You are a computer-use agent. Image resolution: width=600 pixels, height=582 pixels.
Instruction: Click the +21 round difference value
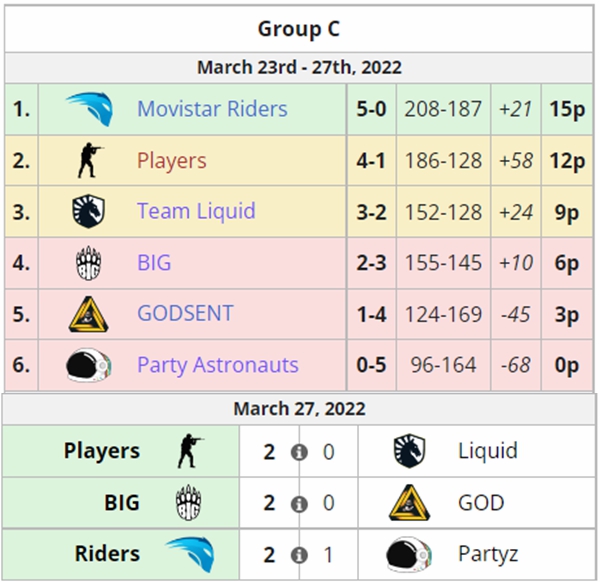click(515, 109)
